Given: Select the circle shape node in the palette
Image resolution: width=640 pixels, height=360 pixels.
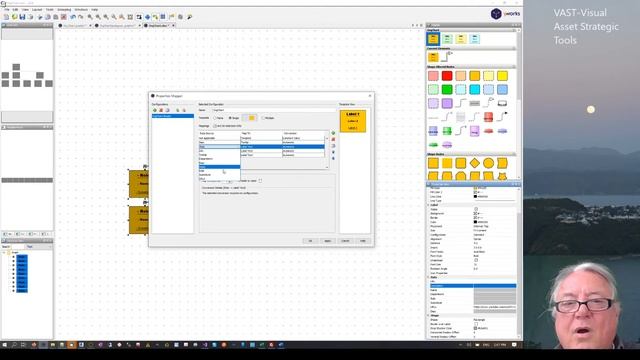Looking at the screenshot, I should coord(488,163).
